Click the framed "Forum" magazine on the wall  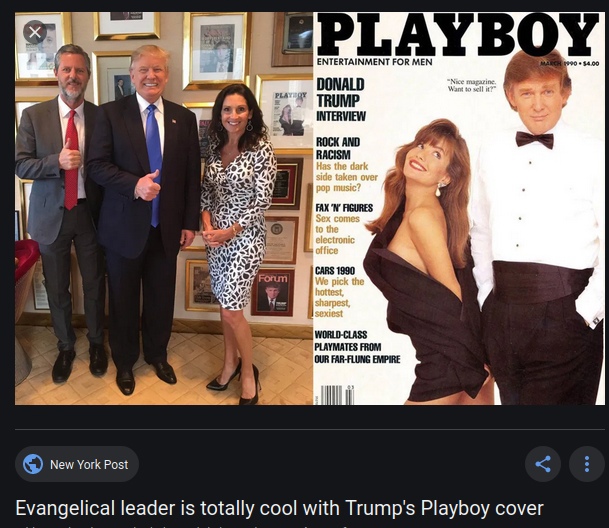pyautogui.click(x=272, y=290)
